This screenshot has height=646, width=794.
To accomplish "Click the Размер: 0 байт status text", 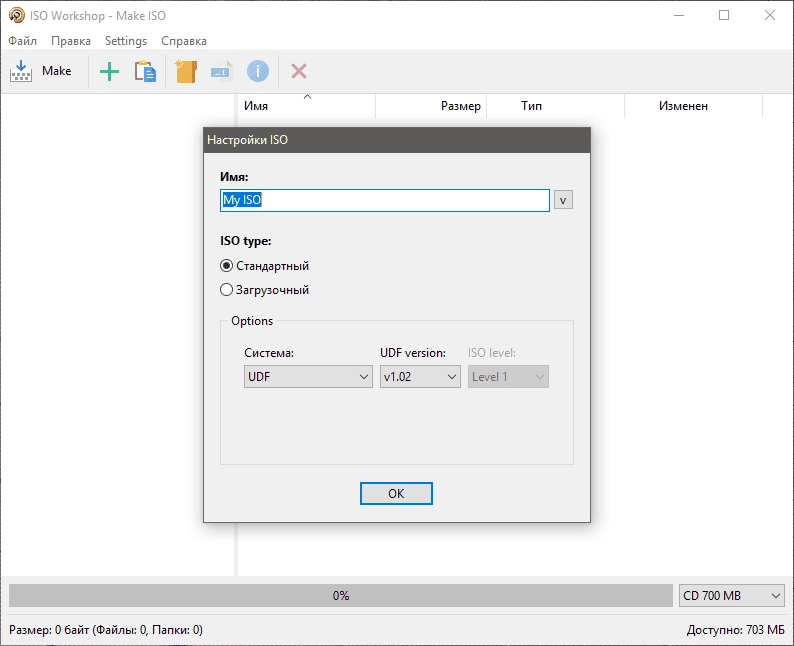I will (x=106, y=630).
